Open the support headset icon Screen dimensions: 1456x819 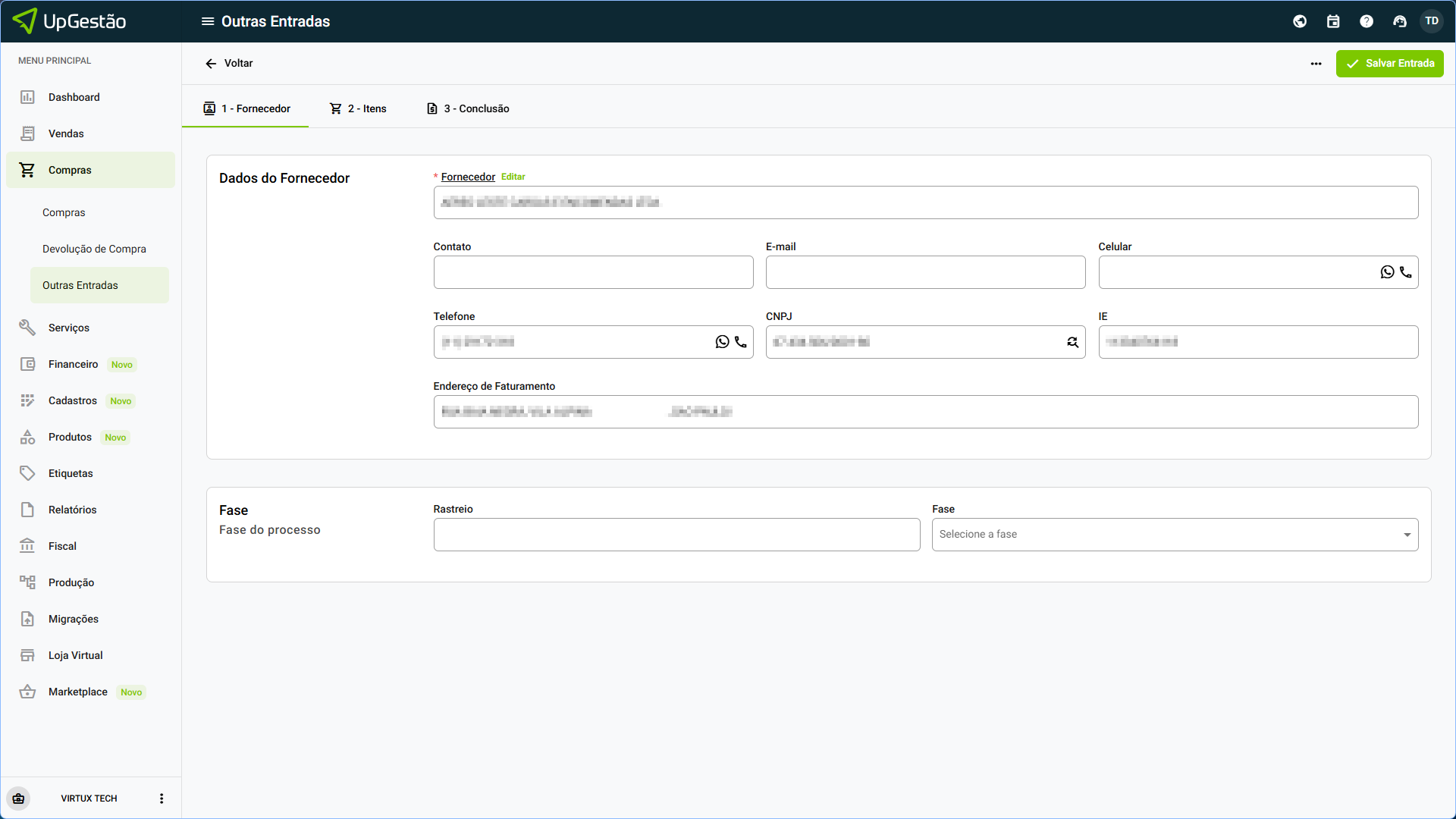[x=1400, y=21]
